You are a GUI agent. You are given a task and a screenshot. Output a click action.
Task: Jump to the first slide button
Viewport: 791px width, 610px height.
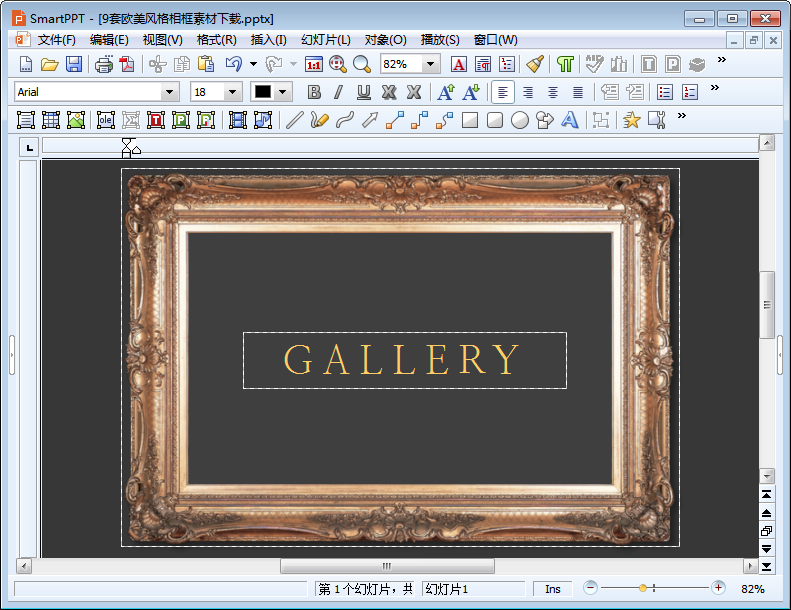click(x=766, y=494)
